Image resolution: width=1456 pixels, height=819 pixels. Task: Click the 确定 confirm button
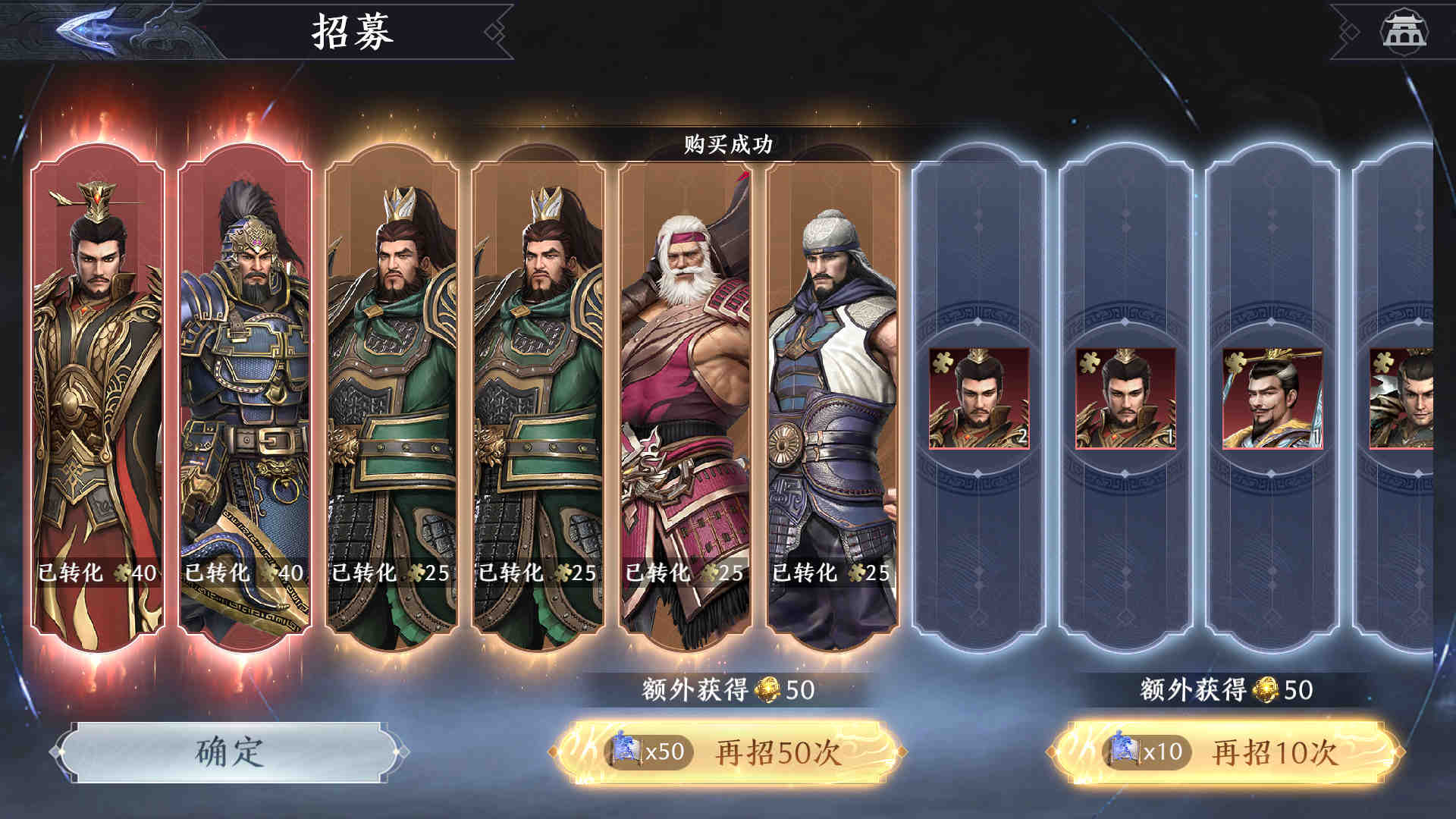(229, 752)
